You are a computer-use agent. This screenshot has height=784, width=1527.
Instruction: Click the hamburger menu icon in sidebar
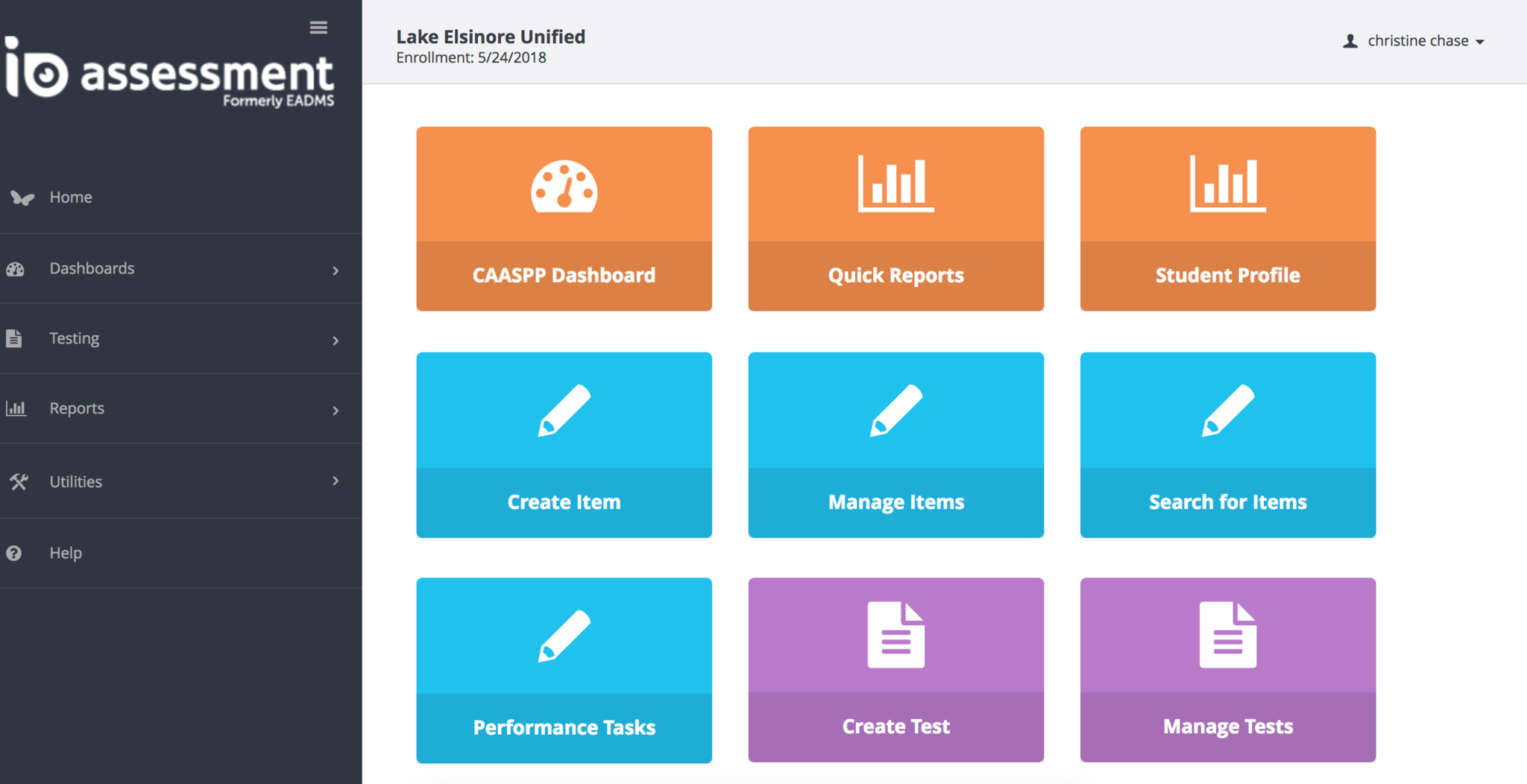[318, 28]
